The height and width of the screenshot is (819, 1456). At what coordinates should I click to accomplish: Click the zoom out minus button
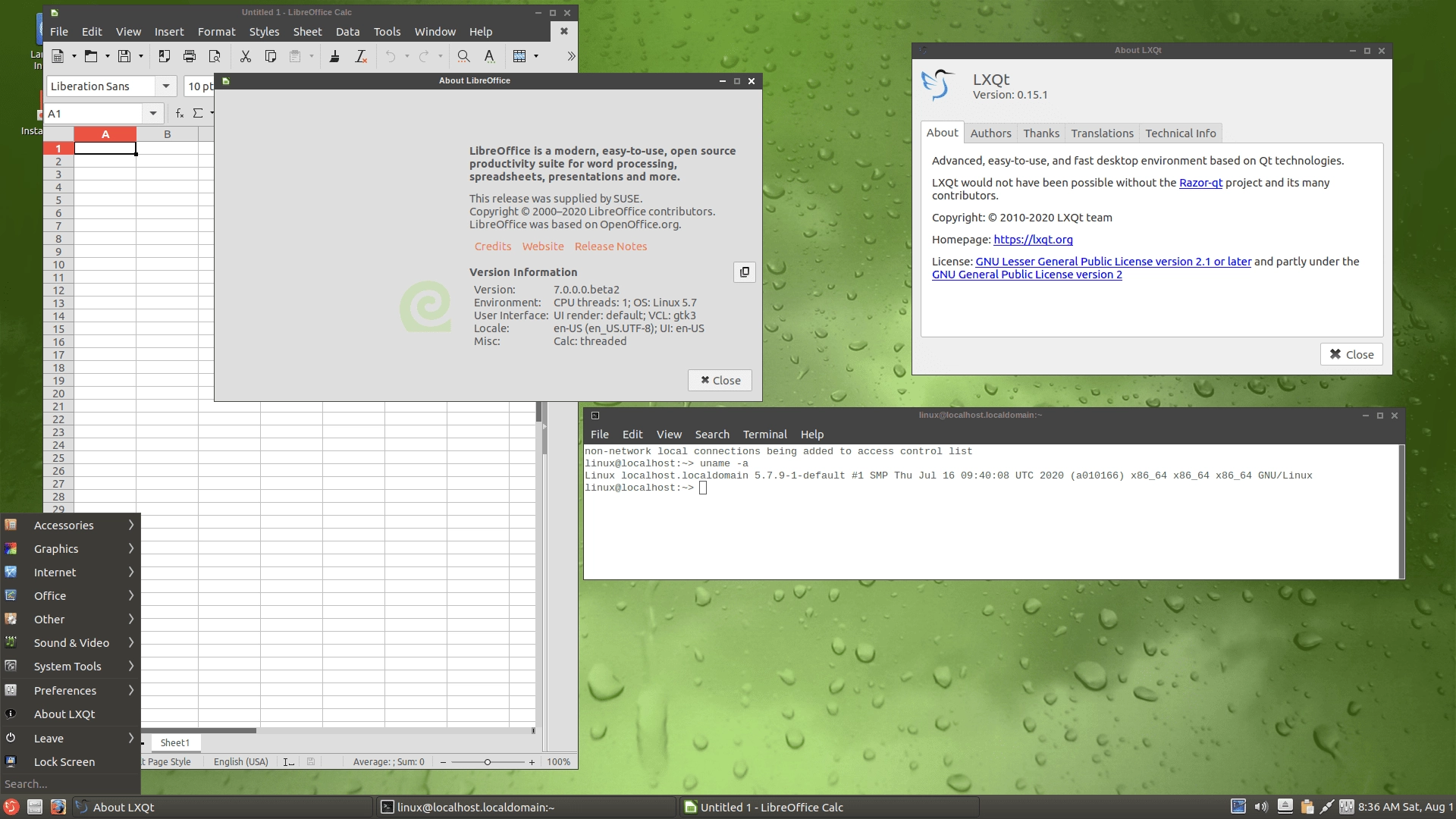click(x=443, y=762)
